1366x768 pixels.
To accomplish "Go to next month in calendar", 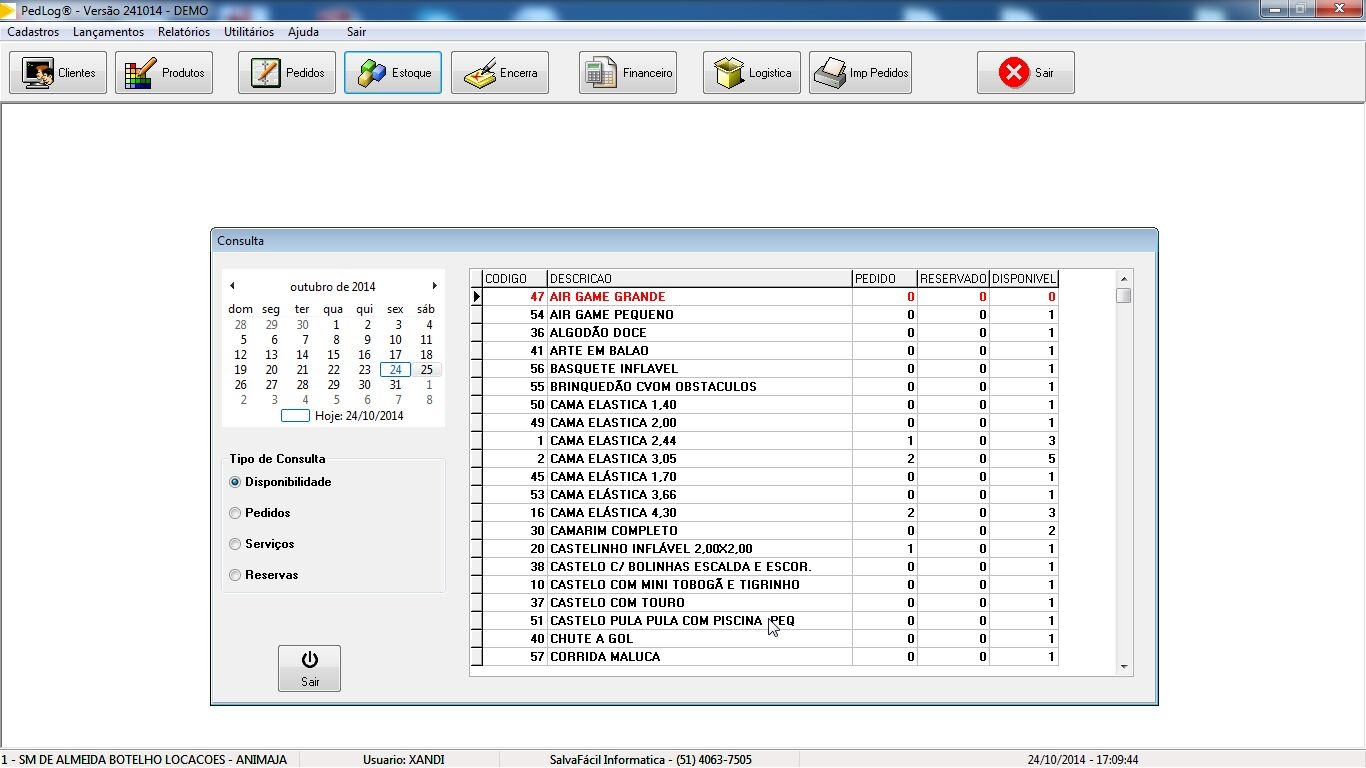I will pos(434,286).
